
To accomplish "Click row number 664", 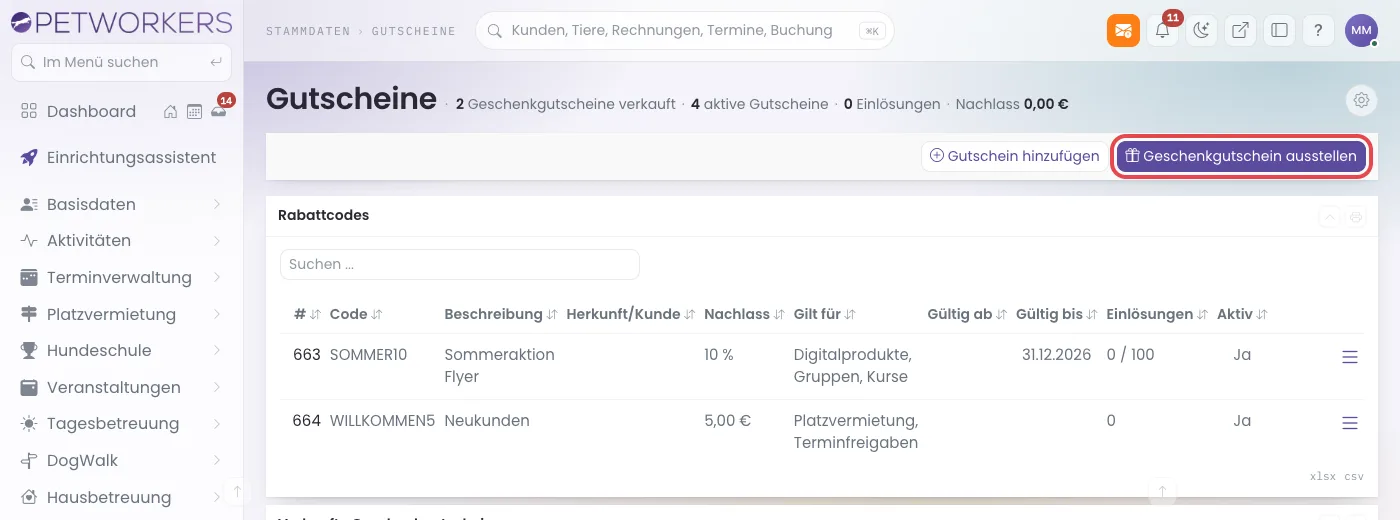I will coord(307,421).
